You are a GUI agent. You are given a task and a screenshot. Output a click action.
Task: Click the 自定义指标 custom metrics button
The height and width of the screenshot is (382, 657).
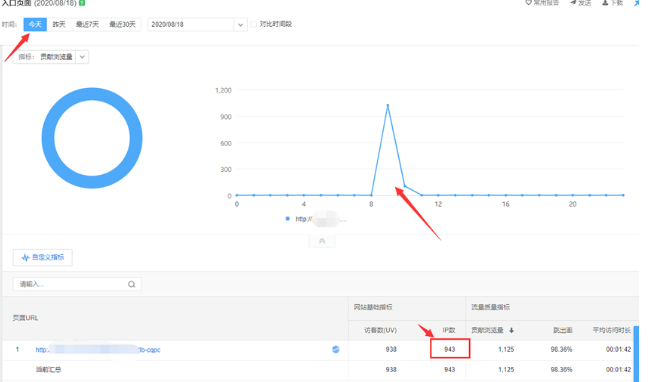tap(43, 257)
